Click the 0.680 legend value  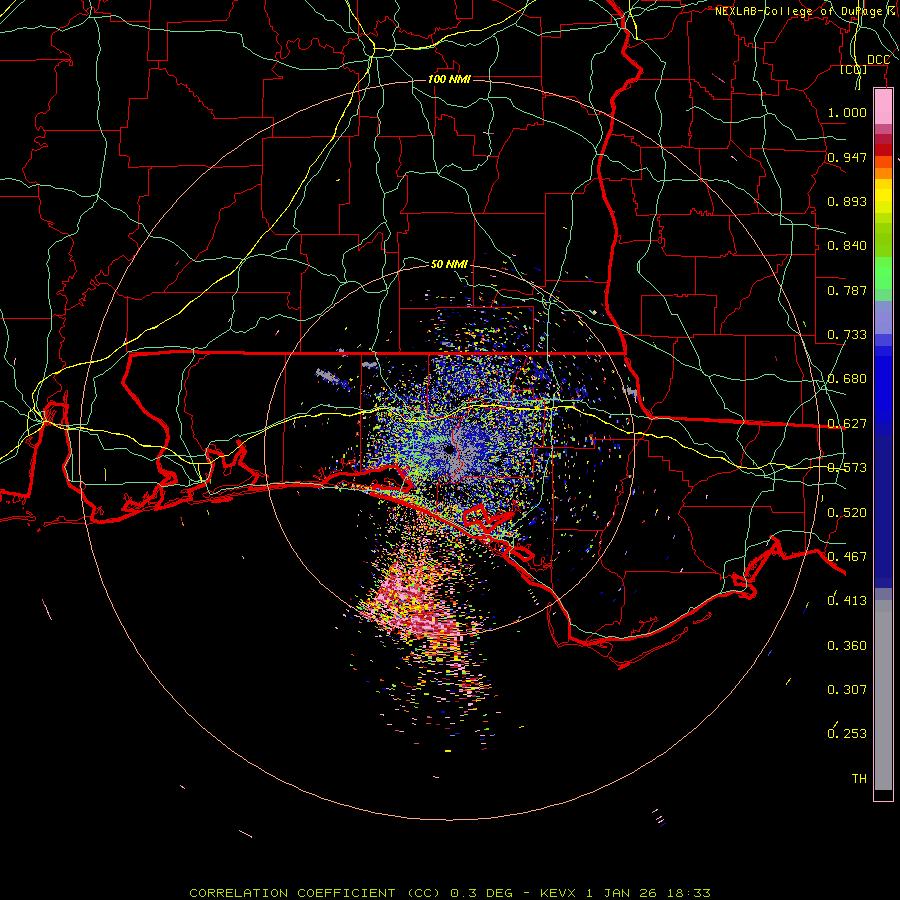click(x=847, y=379)
